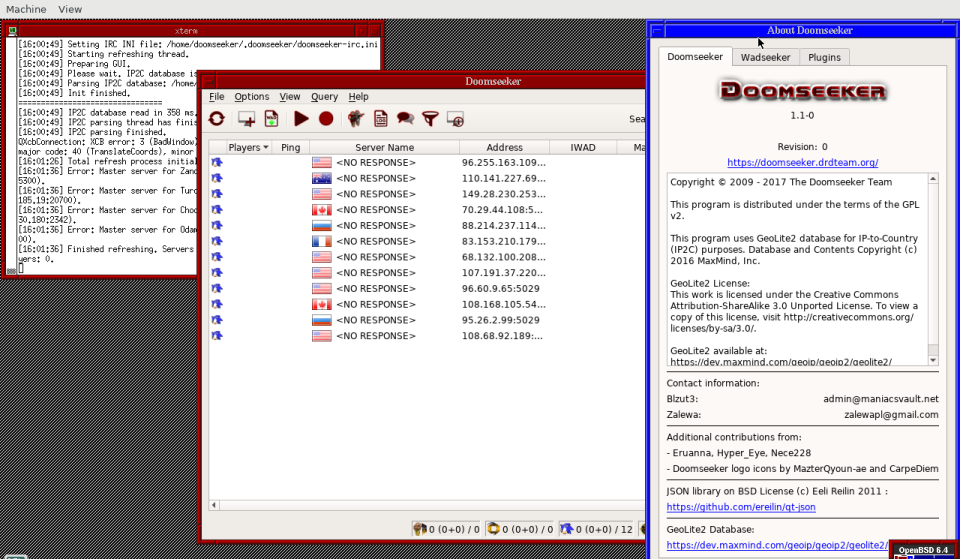Screen dimensions: 960x559
Task: Select the server row with address 96.60.9.65:5029
Action: pos(500,288)
